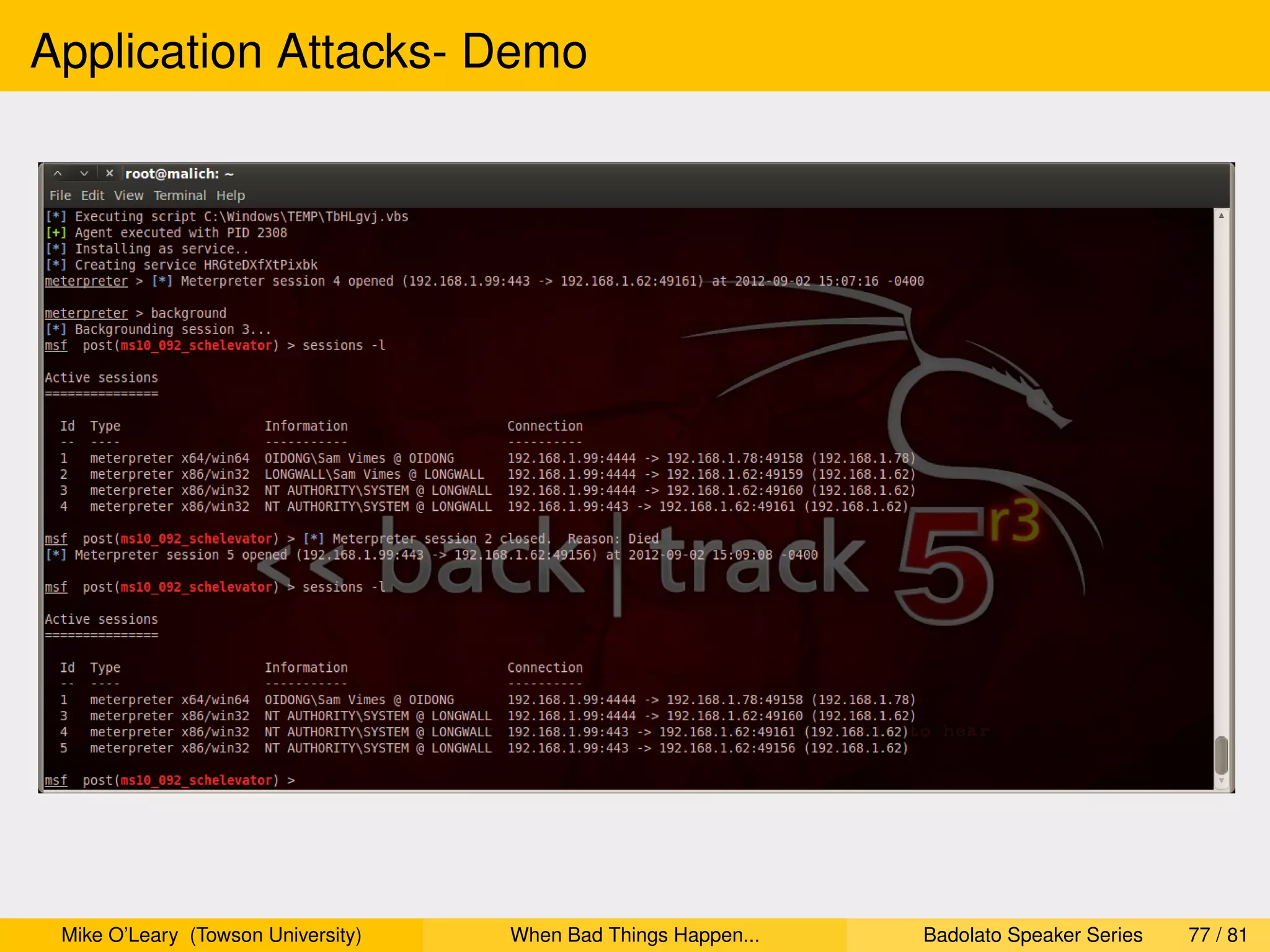
Task: Click session 2 connection '192.168.1.62:49159'
Action: point(734,475)
